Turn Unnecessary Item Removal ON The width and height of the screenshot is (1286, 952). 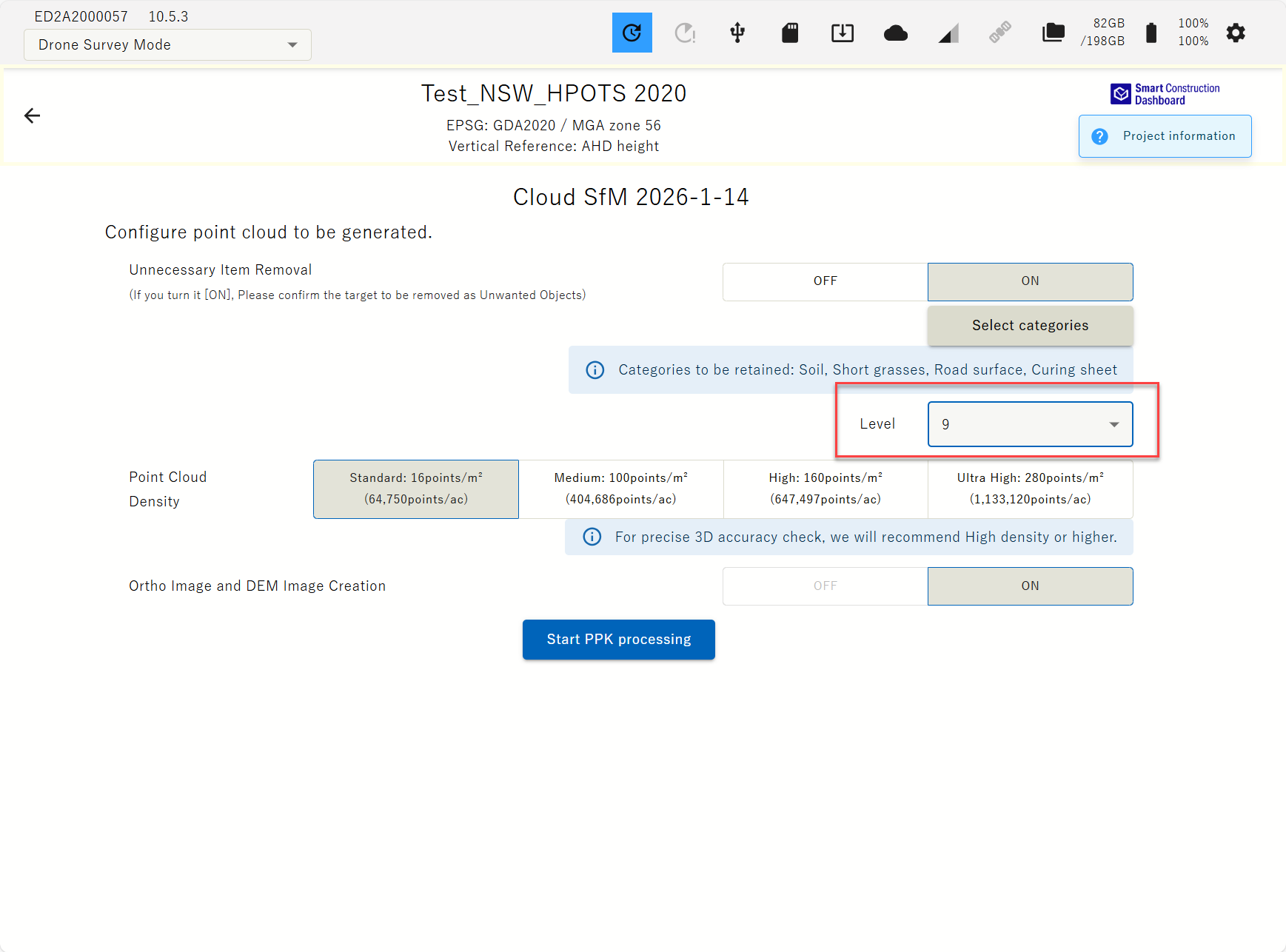[x=1030, y=281]
